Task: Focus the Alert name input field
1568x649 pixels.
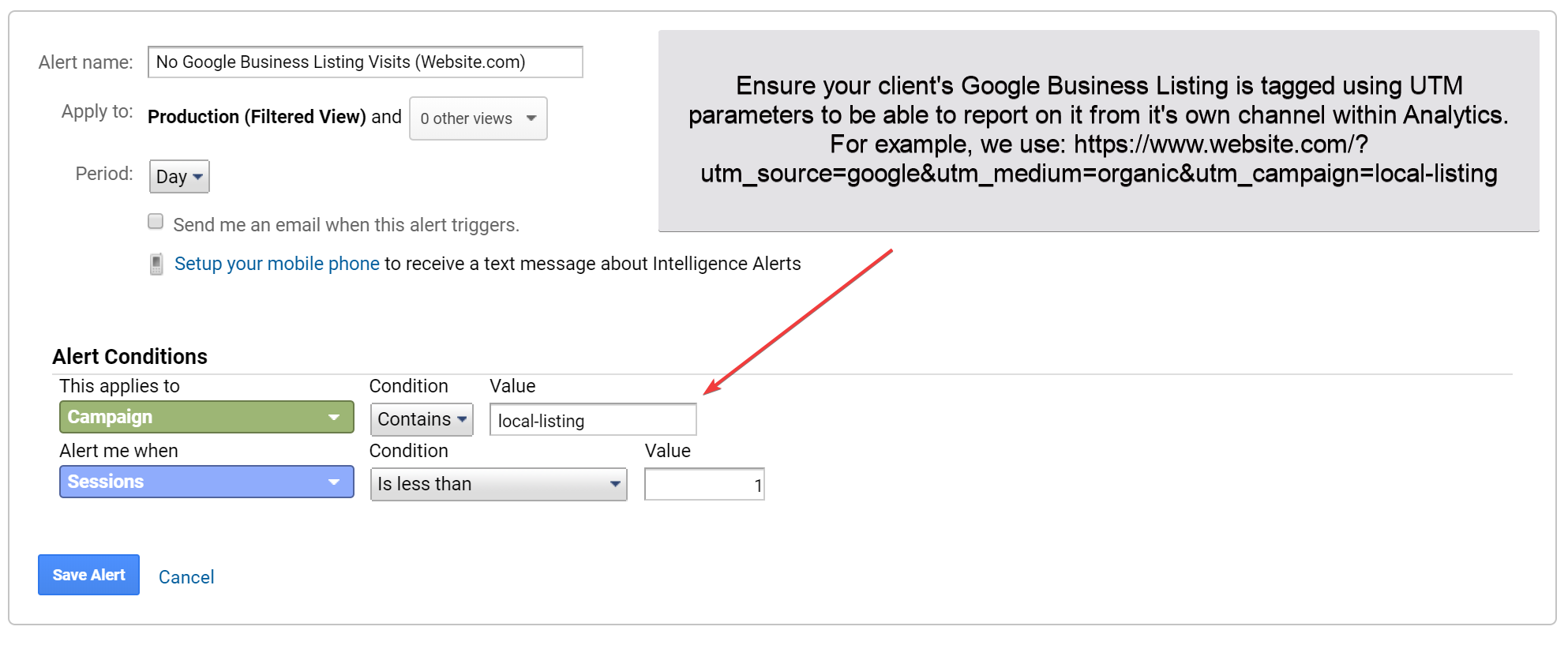Action: click(x=366, y=62)
